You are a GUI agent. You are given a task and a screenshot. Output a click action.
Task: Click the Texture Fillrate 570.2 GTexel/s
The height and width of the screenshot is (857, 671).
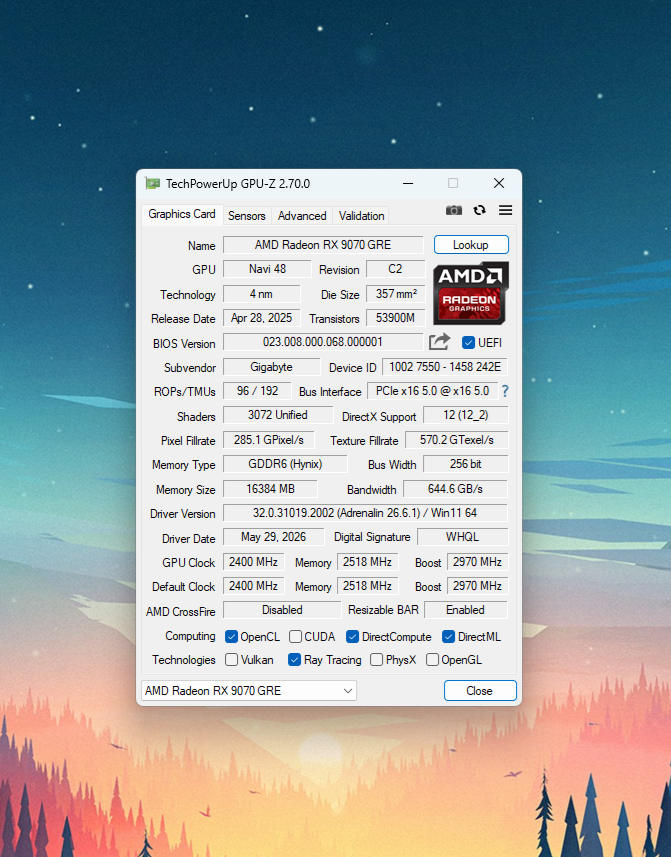point(456,440)
